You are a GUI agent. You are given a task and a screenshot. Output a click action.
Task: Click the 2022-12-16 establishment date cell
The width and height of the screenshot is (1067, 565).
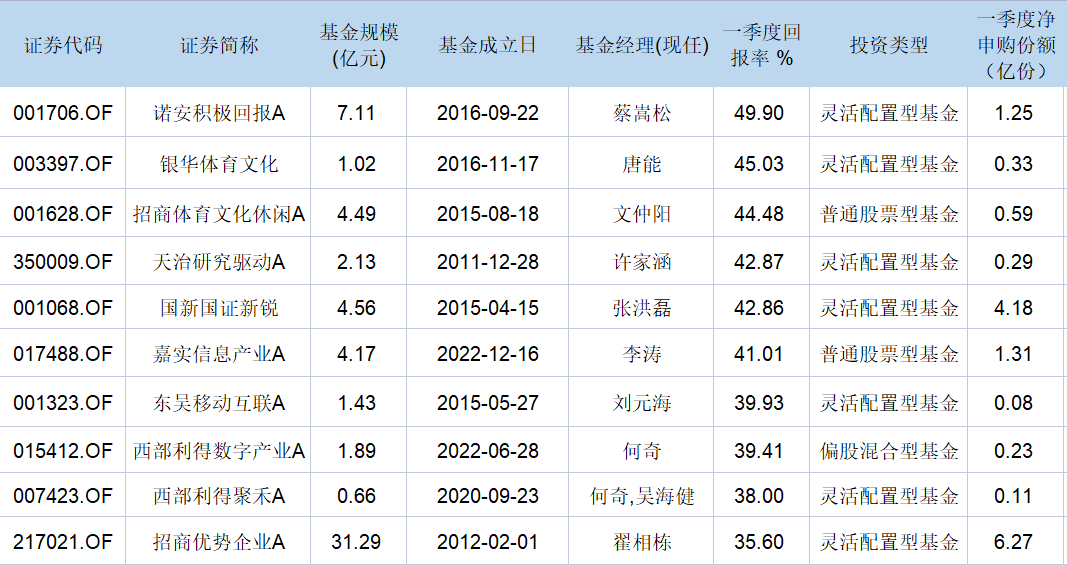click(x=487, y=355)
